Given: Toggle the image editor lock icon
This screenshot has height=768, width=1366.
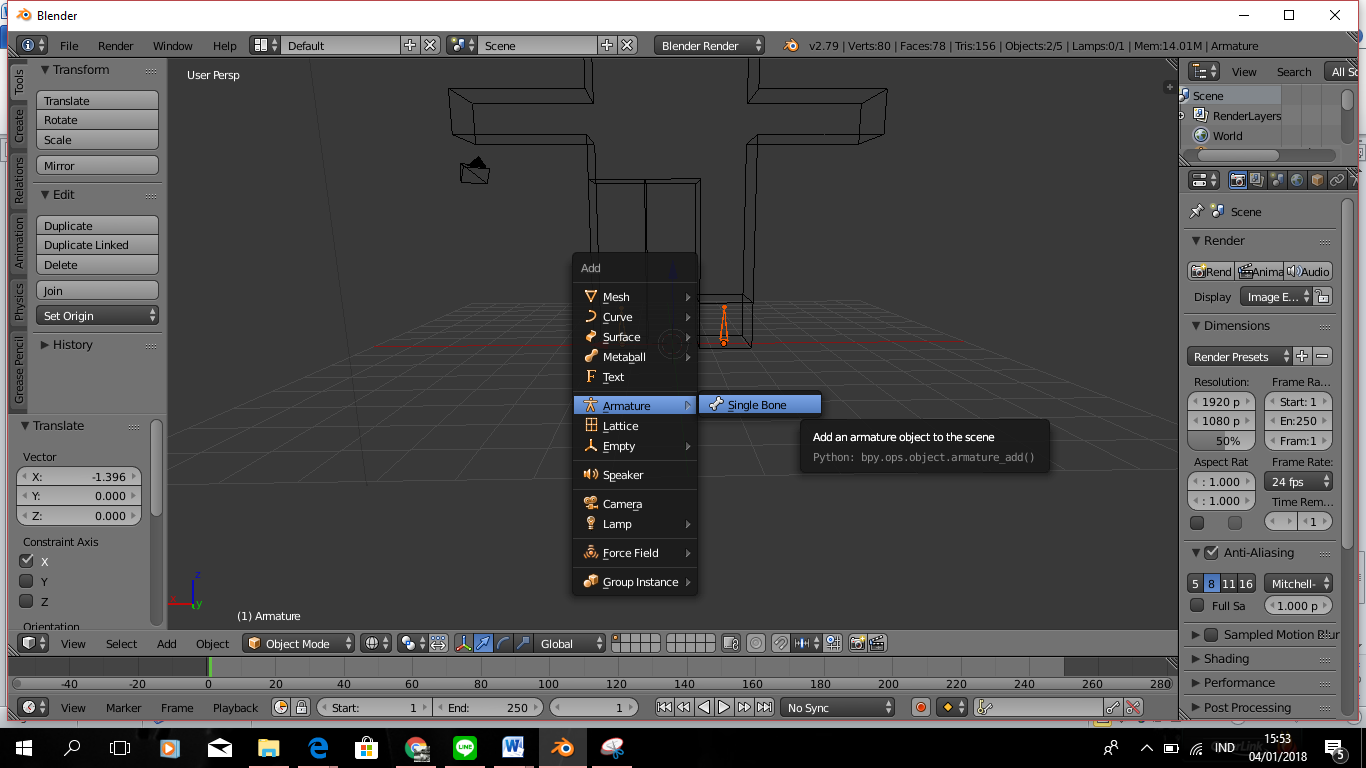Looking at the screenshot, I should pyautogui.click(x=1323, y=297).
